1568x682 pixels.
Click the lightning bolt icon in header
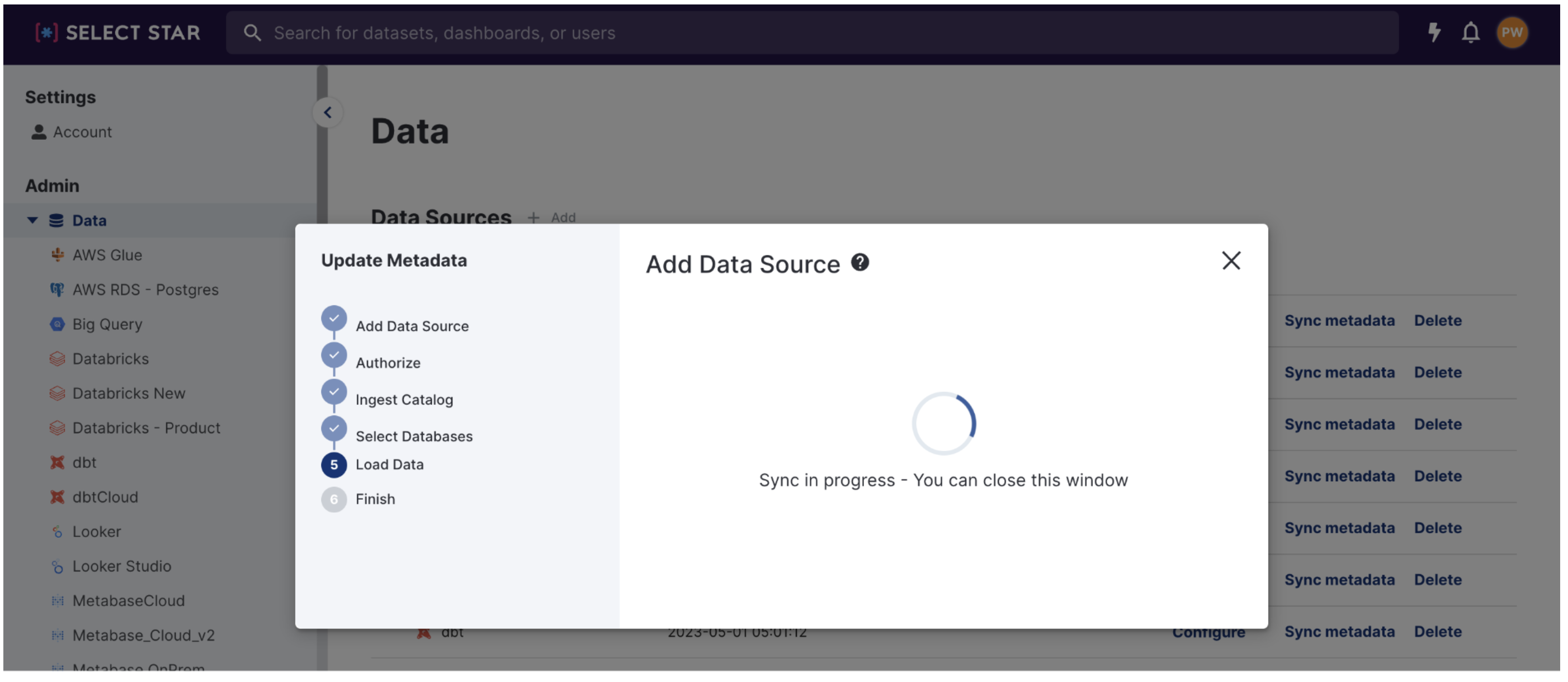tap(1434, 32)
